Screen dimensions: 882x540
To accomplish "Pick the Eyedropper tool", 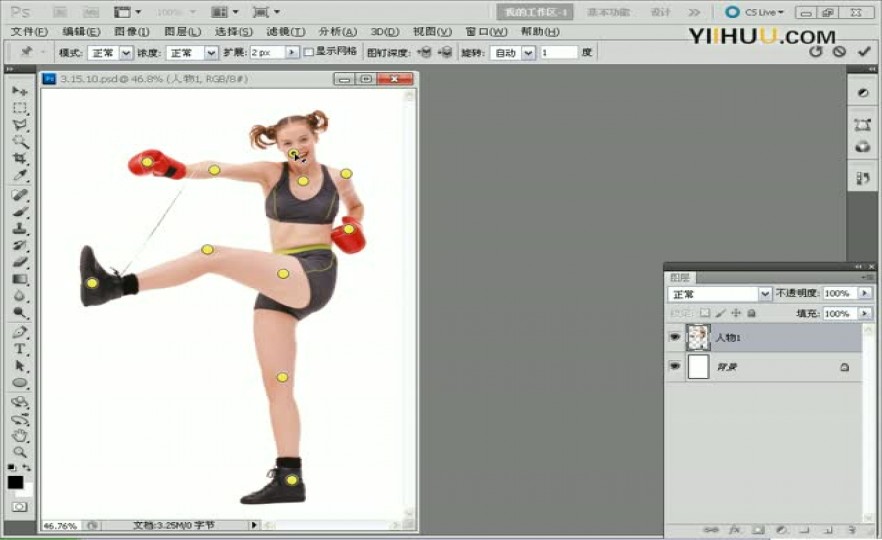I will [x=20, y=176].
